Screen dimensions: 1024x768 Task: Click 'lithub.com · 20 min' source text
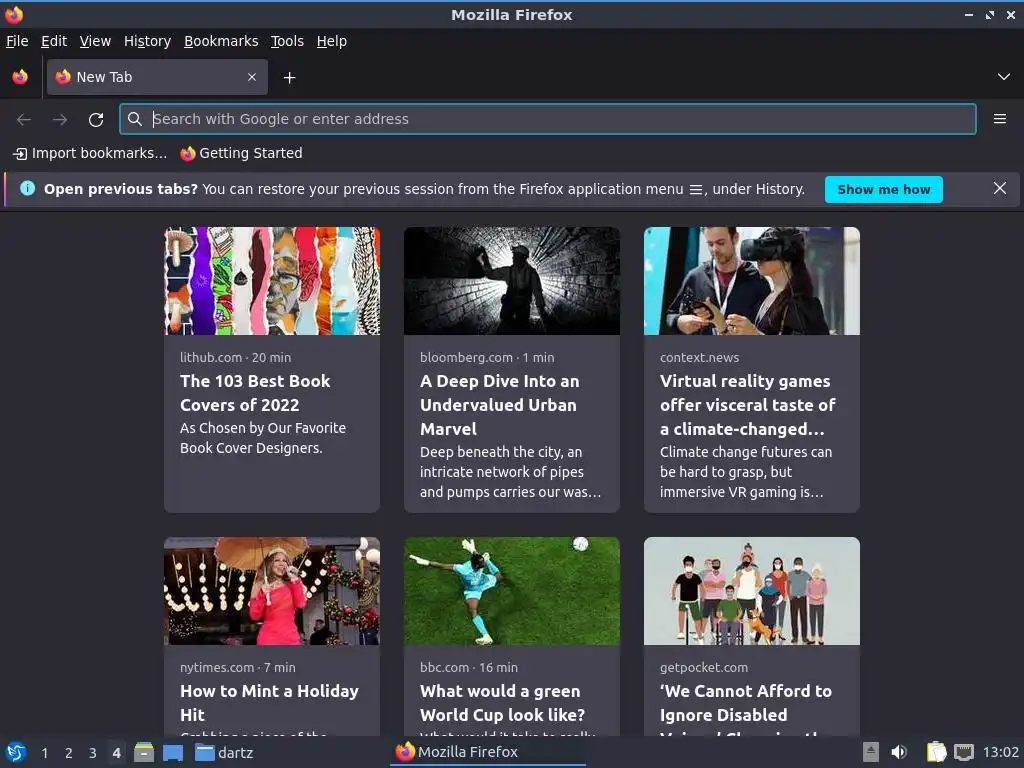(x=236, y=357)
